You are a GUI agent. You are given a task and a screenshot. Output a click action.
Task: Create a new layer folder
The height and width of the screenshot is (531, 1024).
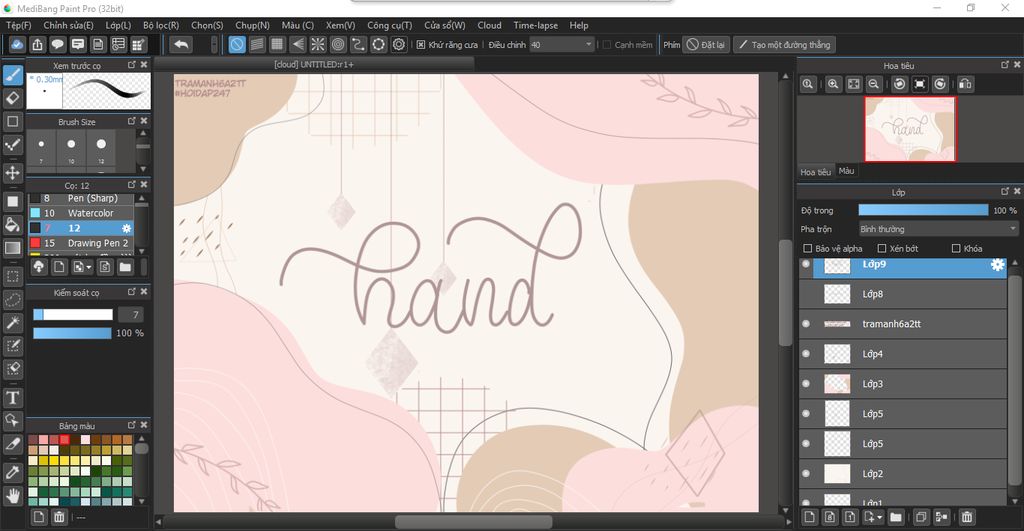pos(895,517)
